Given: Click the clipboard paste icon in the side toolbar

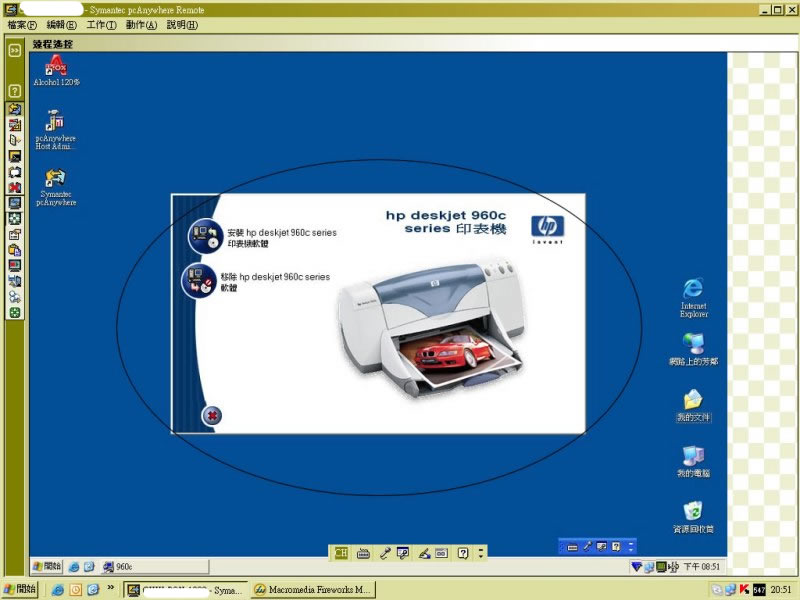Looking at the screenshot, I should (15, 250).
